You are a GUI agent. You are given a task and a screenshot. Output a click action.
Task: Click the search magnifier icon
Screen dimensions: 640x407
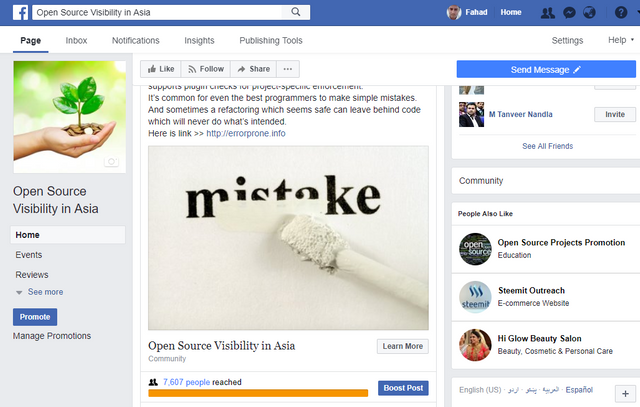point(296,12)
